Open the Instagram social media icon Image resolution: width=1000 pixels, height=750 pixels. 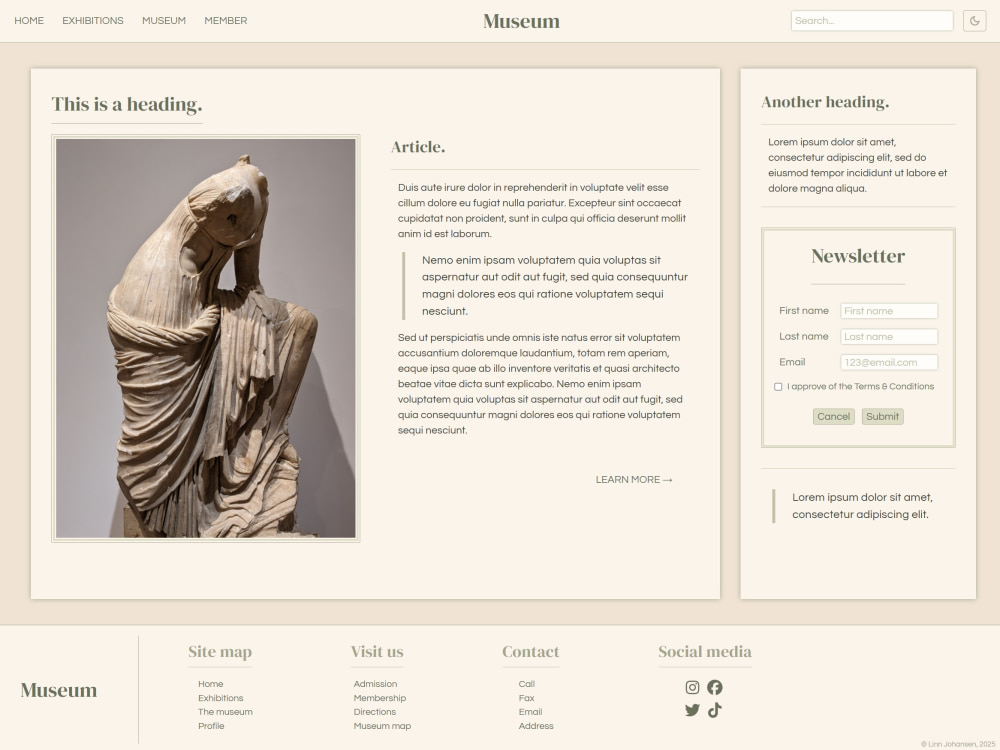pyautogui.click(x=692, y=687)
